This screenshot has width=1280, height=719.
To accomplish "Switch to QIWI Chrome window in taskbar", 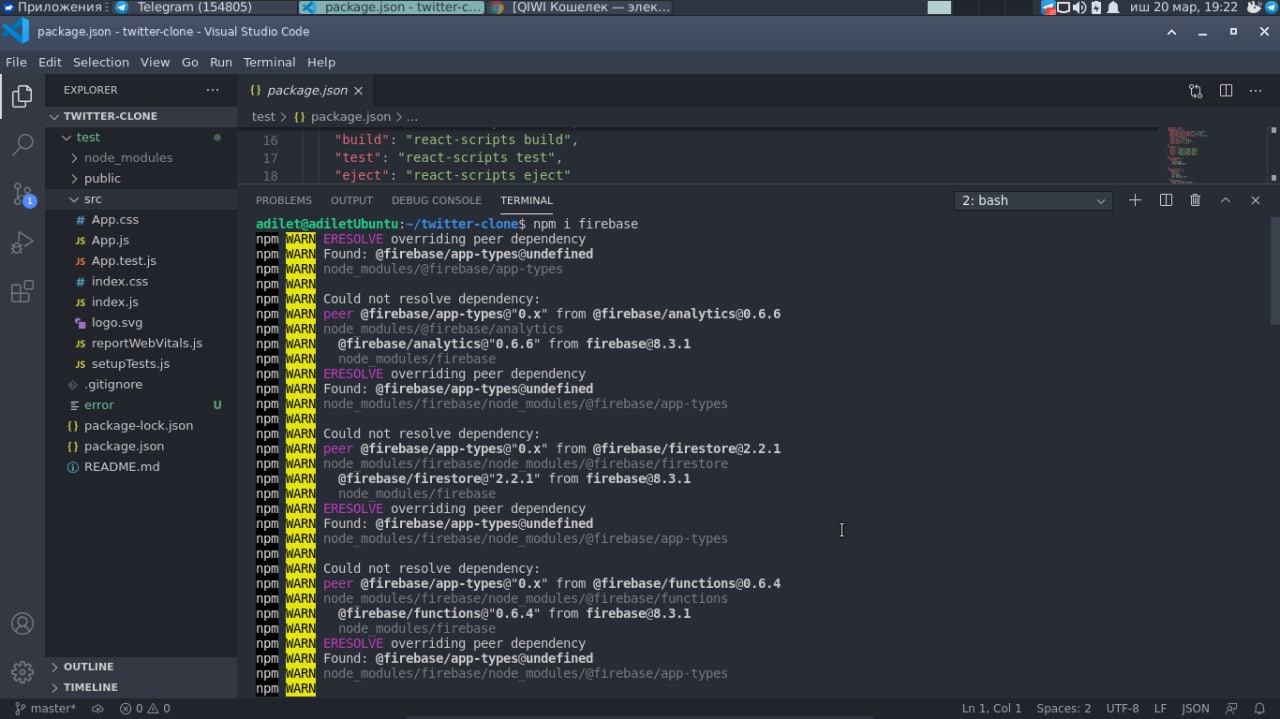I will (x=580, y=7).
